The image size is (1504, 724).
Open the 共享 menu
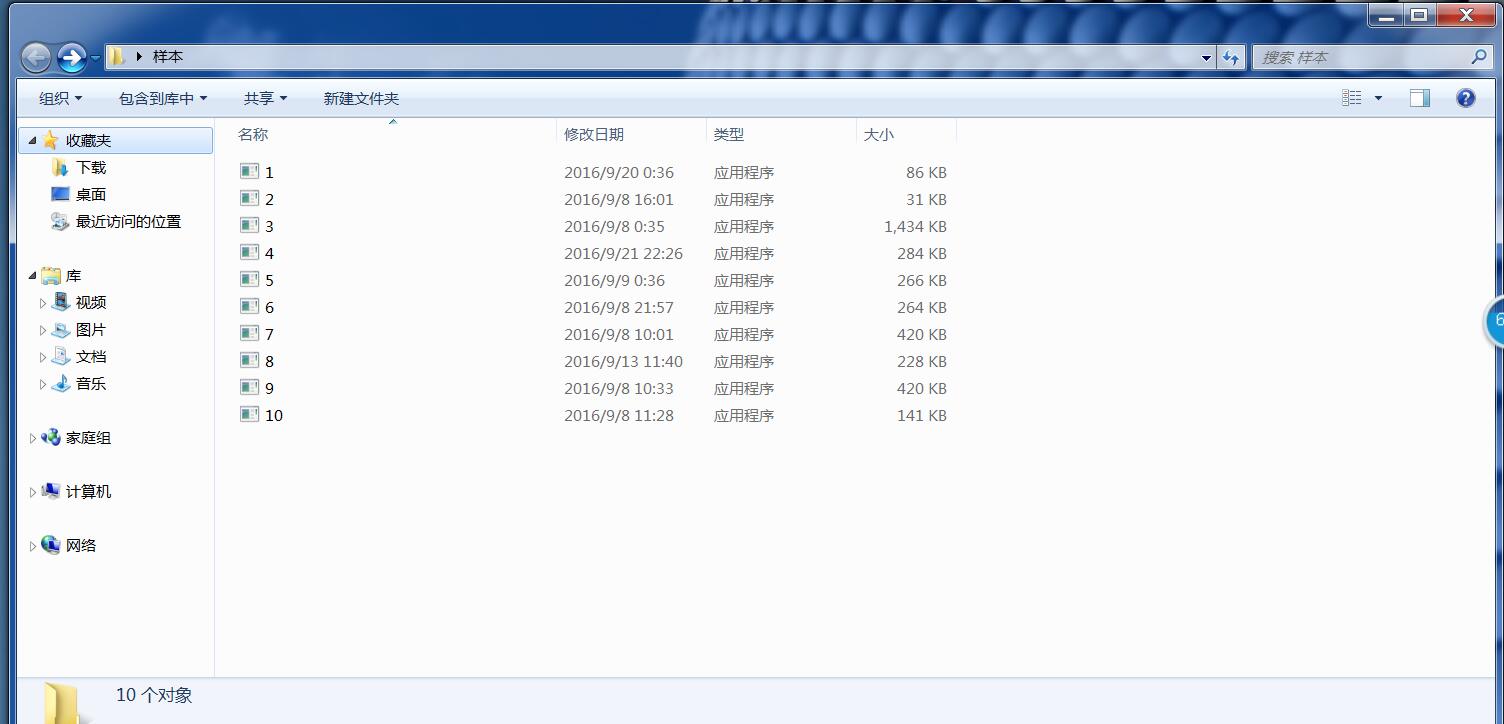pyautogui.click(x=265, y=98)
